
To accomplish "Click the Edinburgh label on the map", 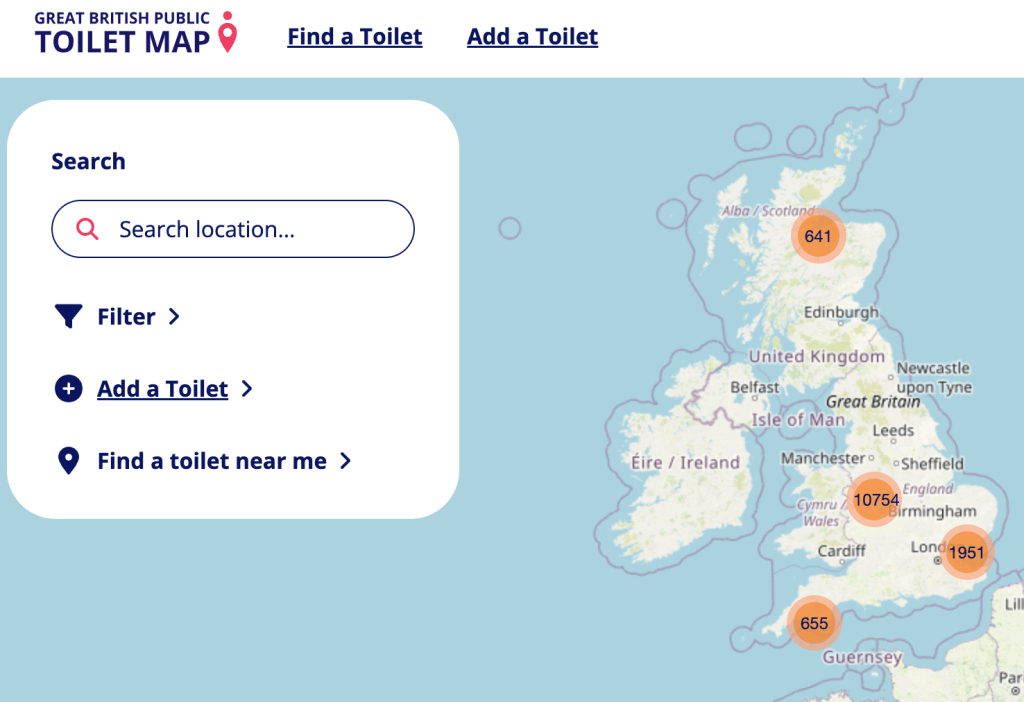I will coord(841,312).
